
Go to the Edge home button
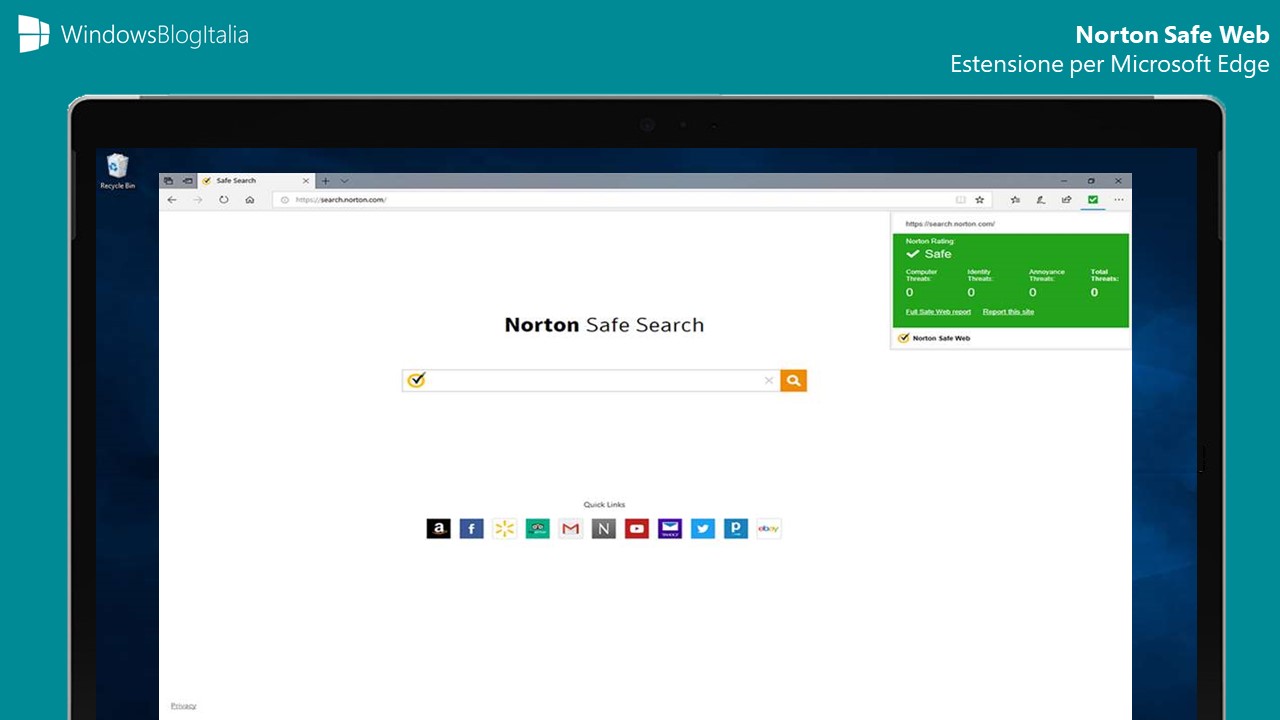tap(250, 200)
